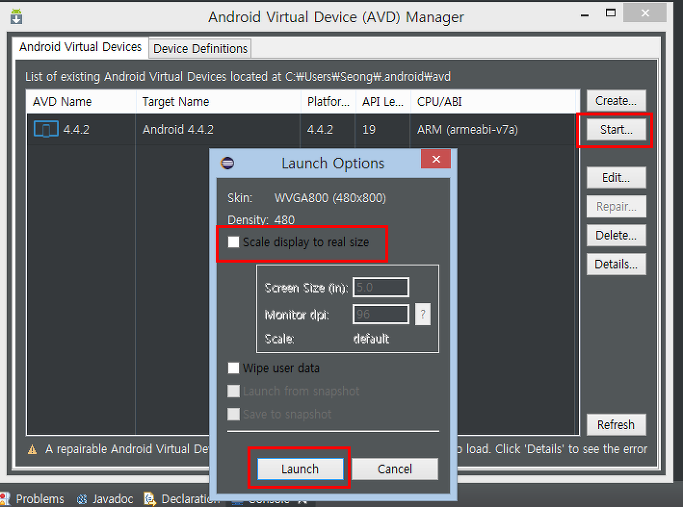Click the Refresh button
The height and width of the screenshot is (507, 683).
[x=616, y=425]
